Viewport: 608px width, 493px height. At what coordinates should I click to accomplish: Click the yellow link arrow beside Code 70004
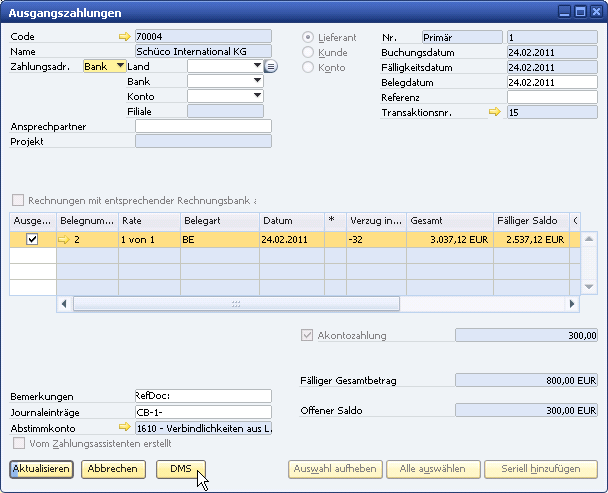tap(124, 37)
